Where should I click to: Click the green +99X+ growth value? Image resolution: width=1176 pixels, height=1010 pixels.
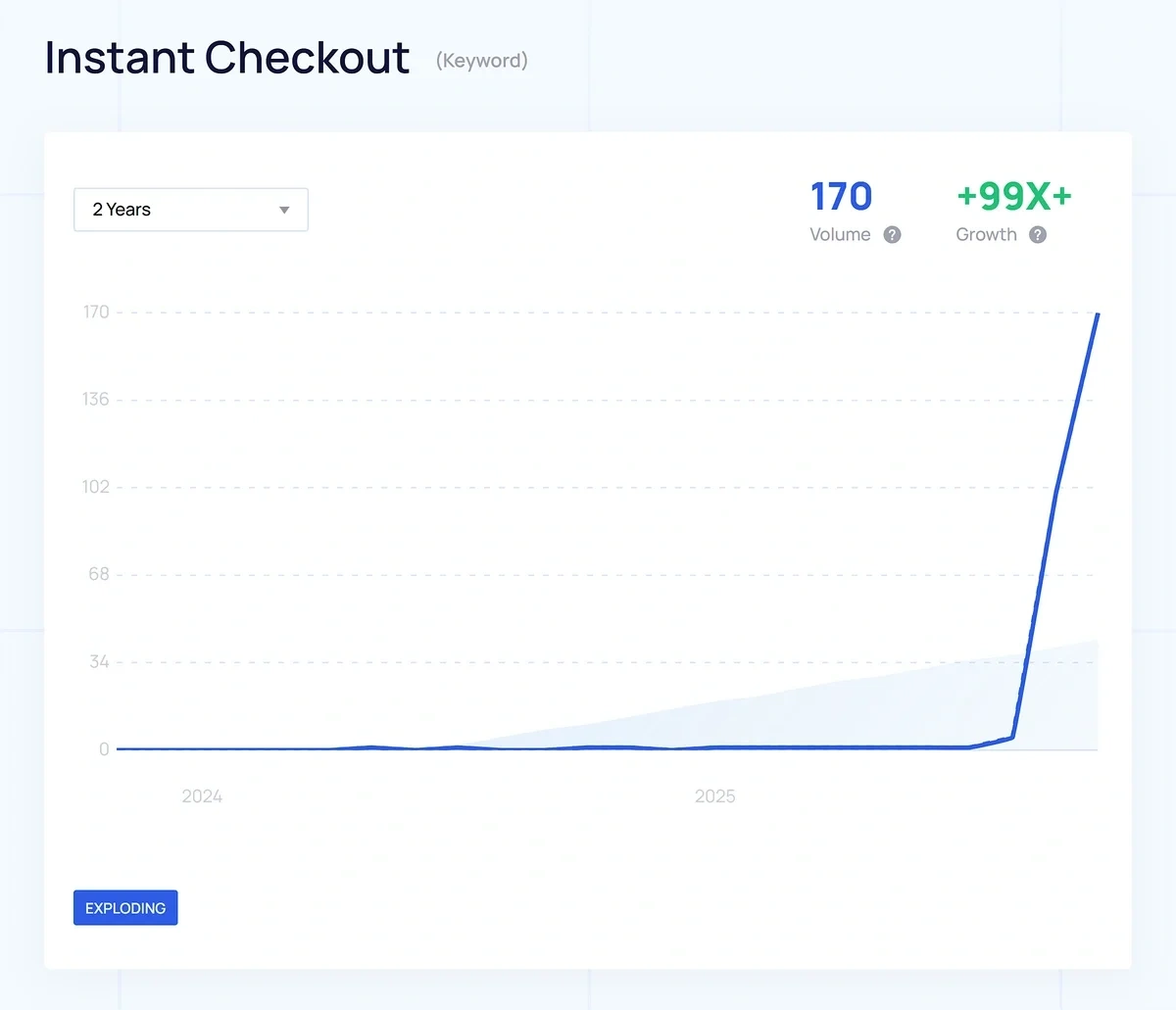coord(1014,197)
